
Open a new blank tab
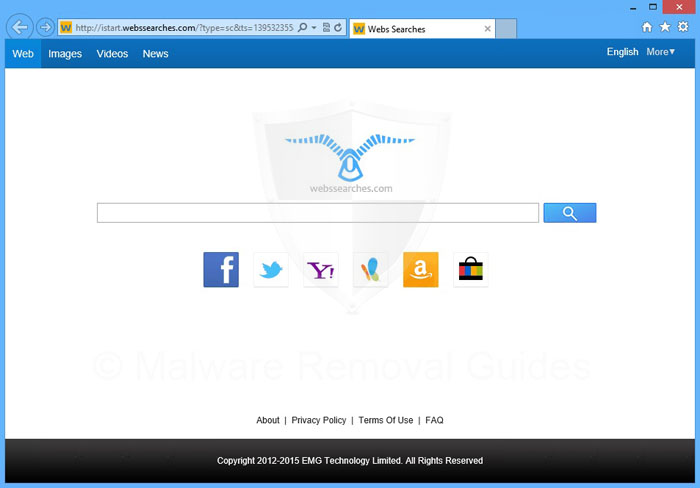(x=506, y=29)
